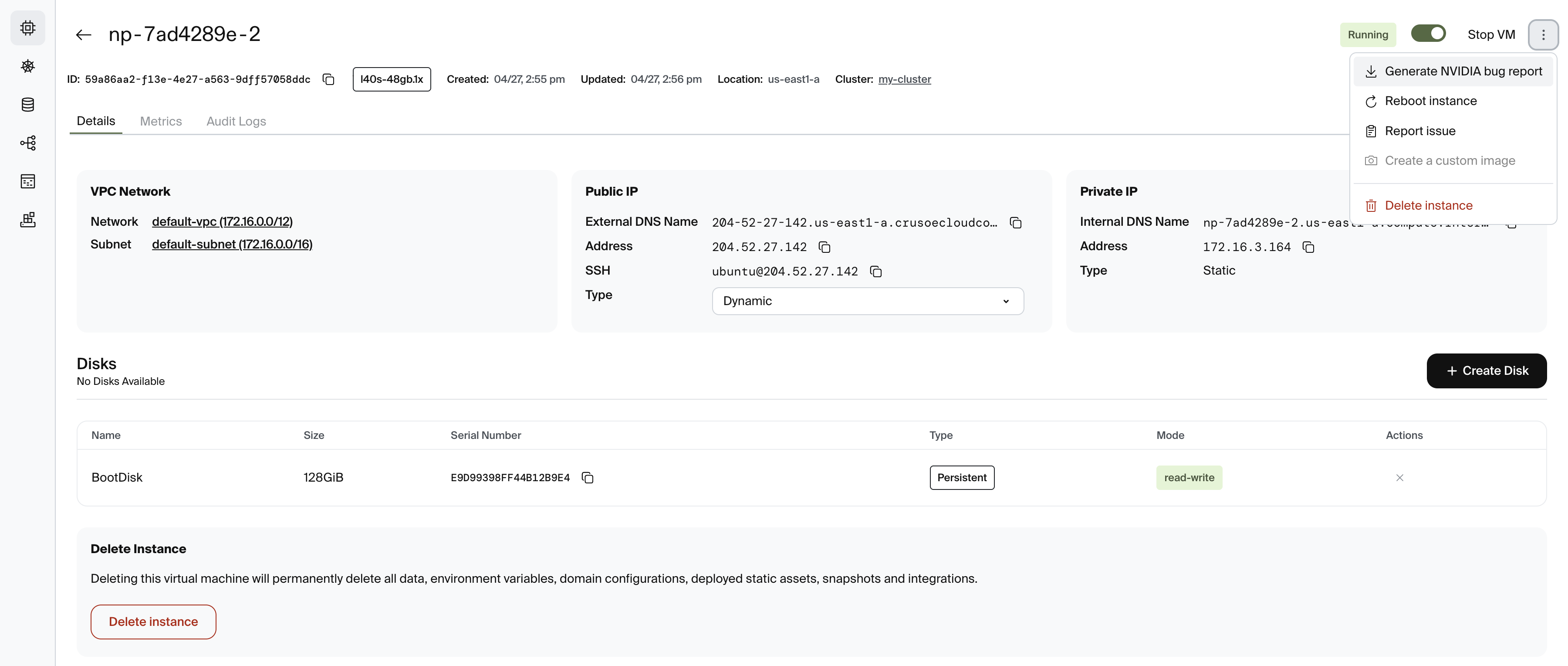Copy the public IP address 204.52.27.142
Screen dimensions: 1568x666
click(824, 247)
